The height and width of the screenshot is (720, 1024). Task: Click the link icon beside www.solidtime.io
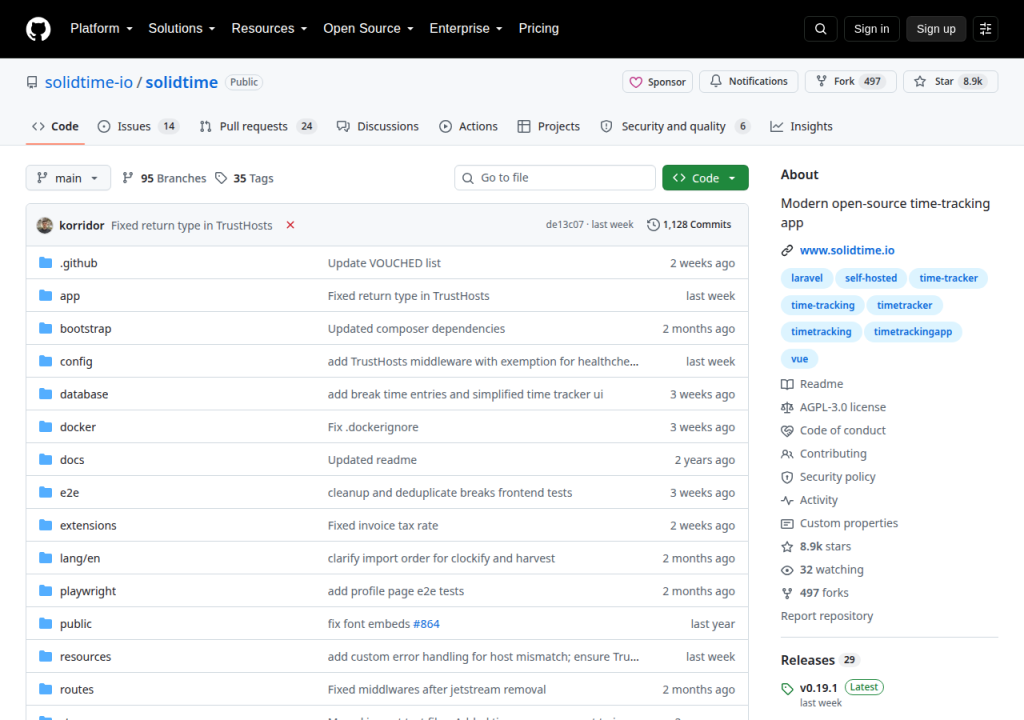[787, 250]
